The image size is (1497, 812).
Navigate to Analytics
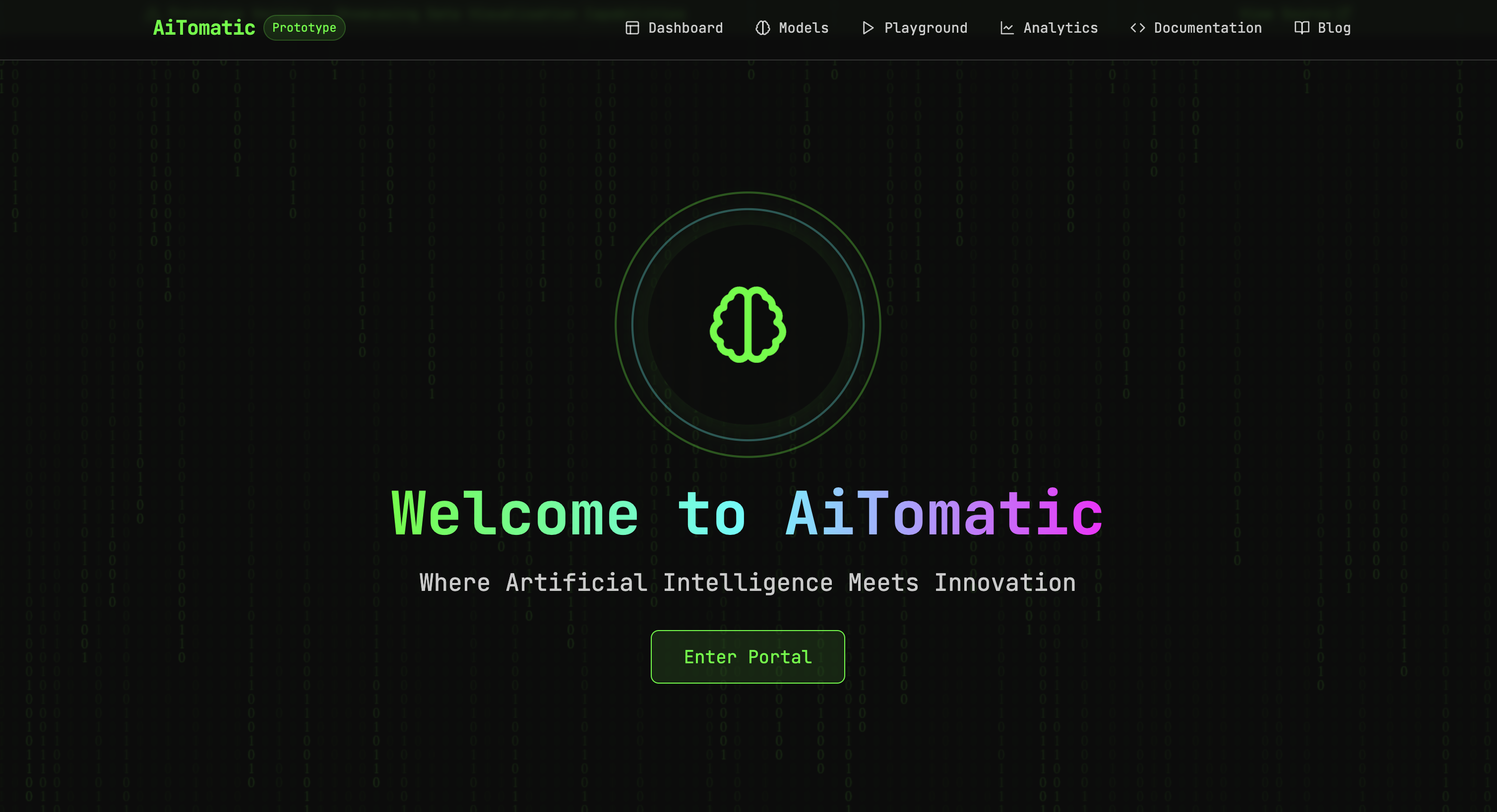[1049, 28]
